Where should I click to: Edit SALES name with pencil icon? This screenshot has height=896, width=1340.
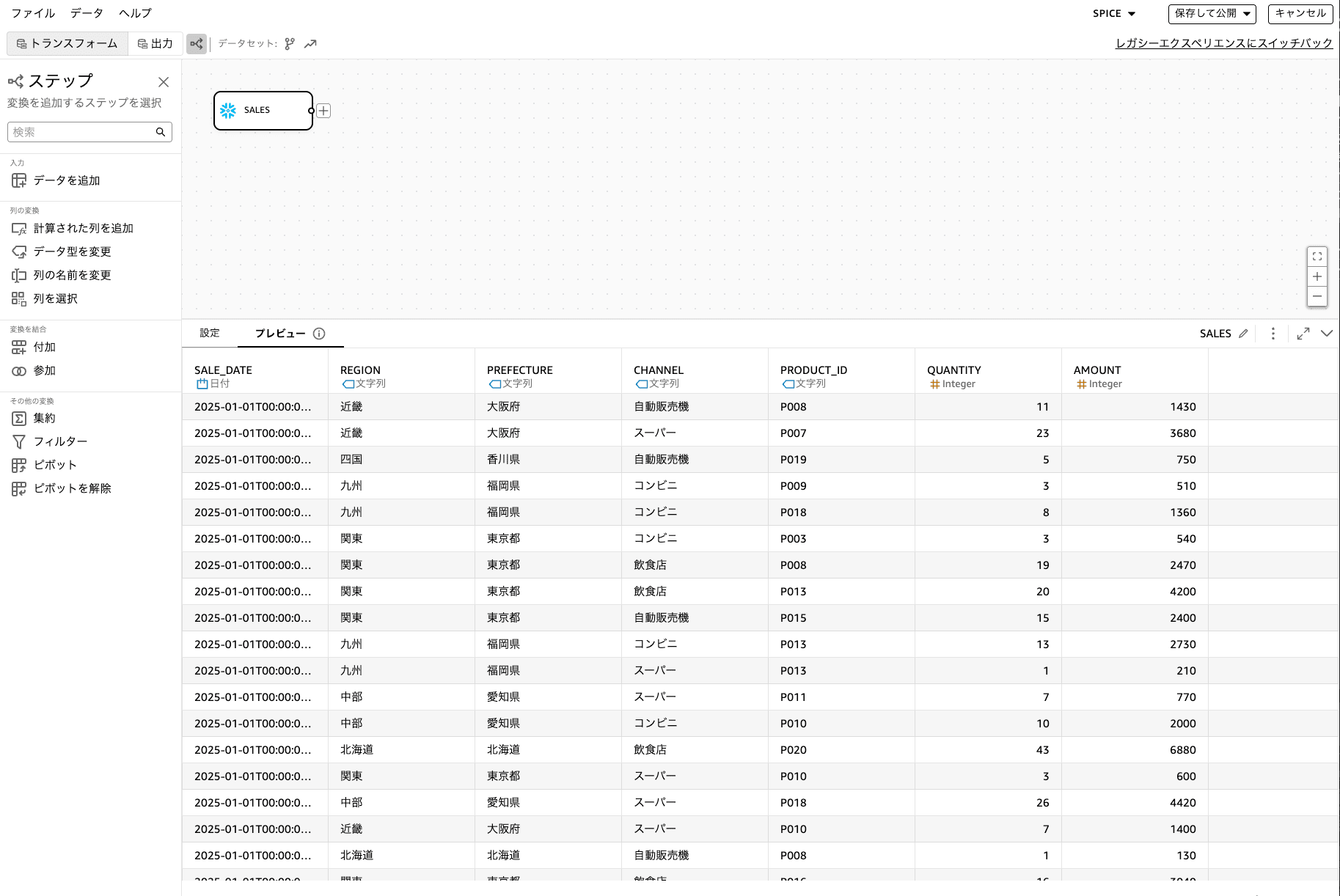click(x=1243, y=334)
